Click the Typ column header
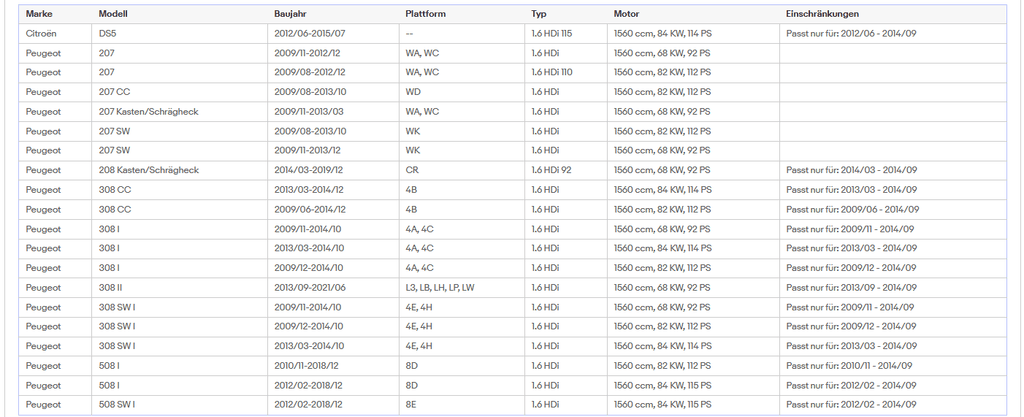The width and height of the screenshot is (1024, 417). coord(566,14)
